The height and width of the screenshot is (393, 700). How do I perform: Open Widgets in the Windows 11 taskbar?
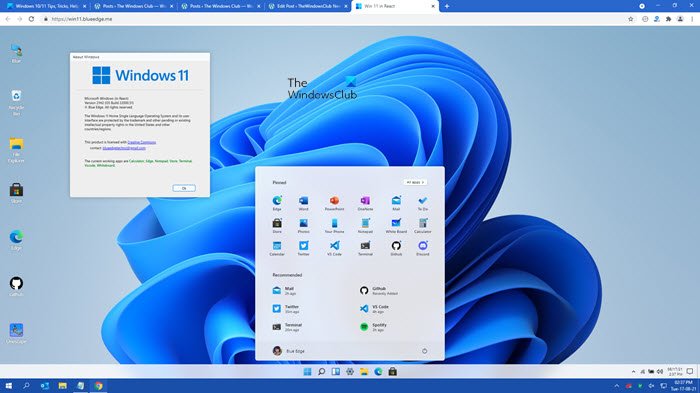(336, 372)
